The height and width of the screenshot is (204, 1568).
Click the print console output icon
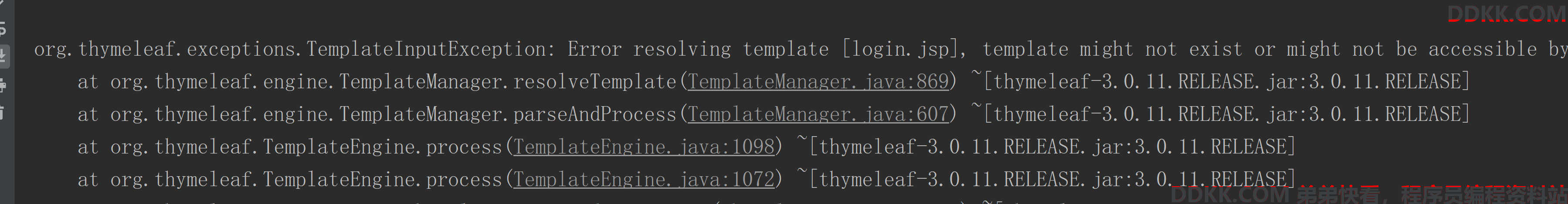point(3,86)
